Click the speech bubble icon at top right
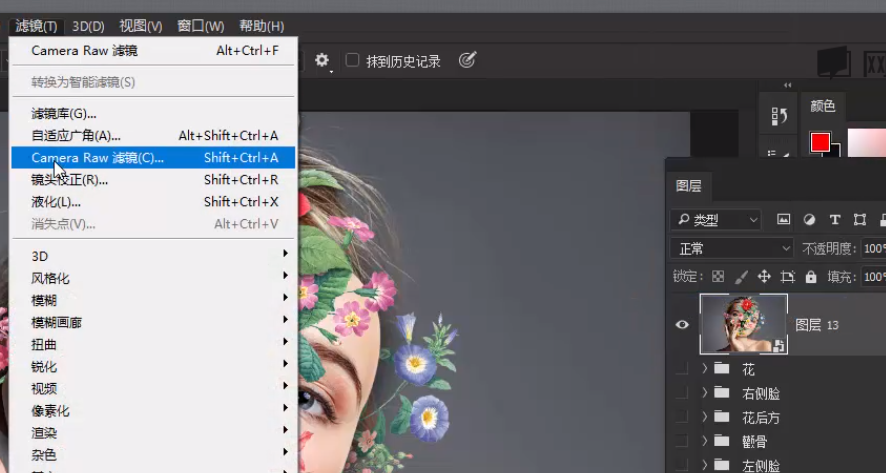The height and width of the screenshot is (473, 886). point(833,62)
